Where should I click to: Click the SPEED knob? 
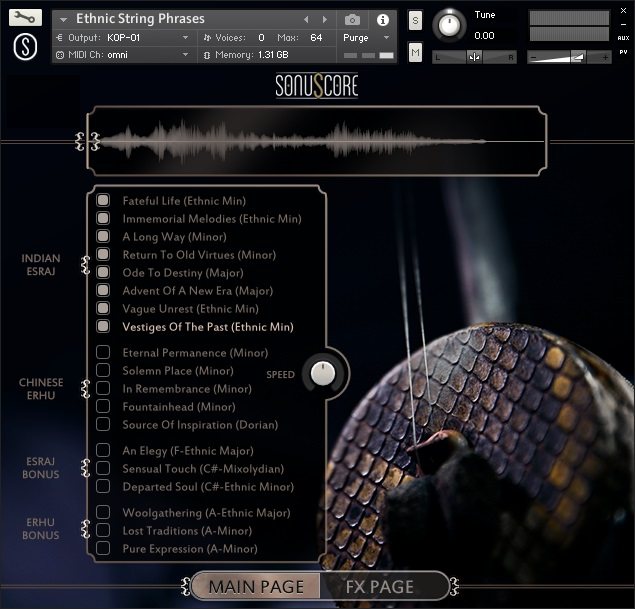323,373
